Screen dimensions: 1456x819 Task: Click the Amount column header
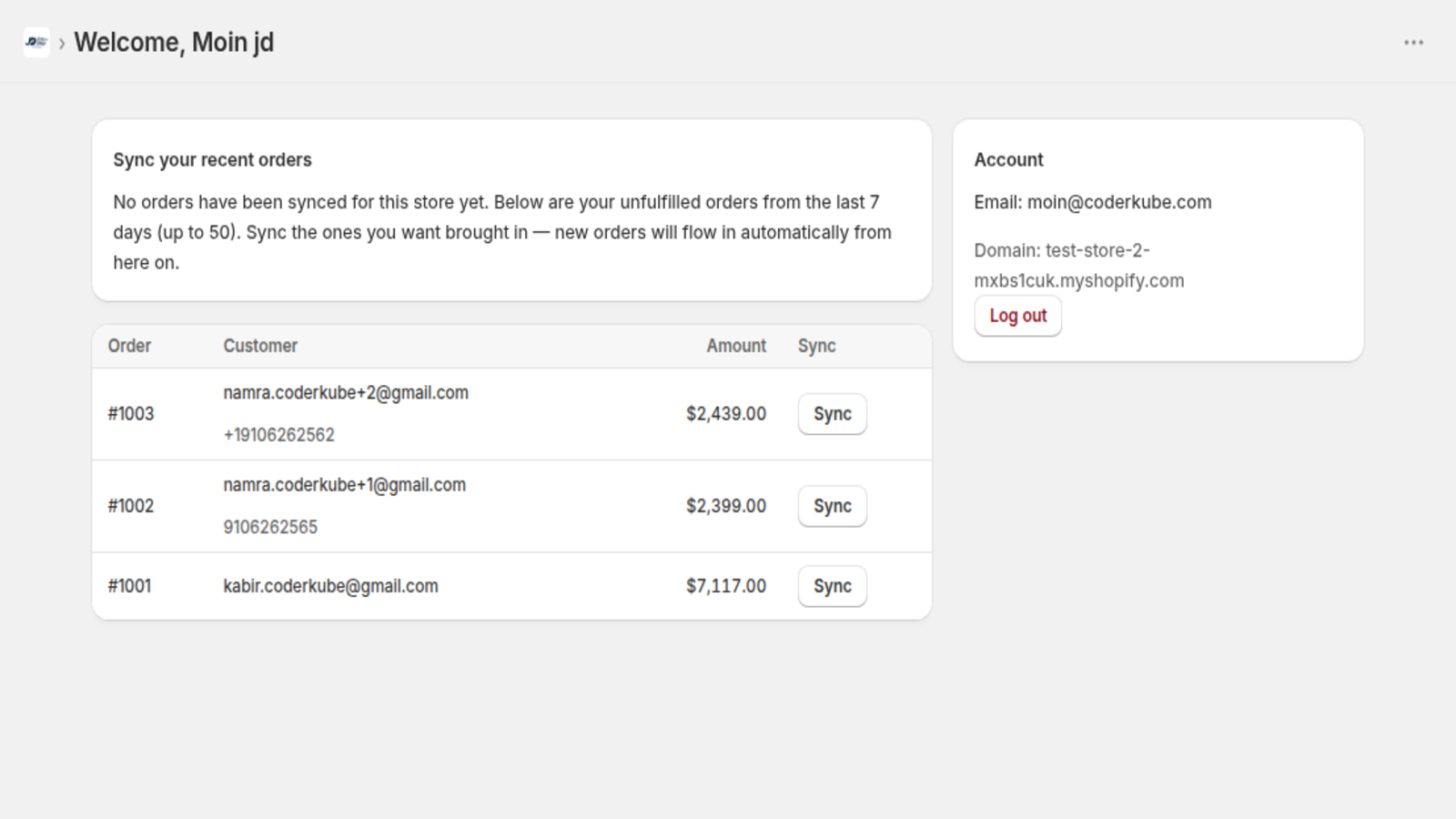click(736, 346)
